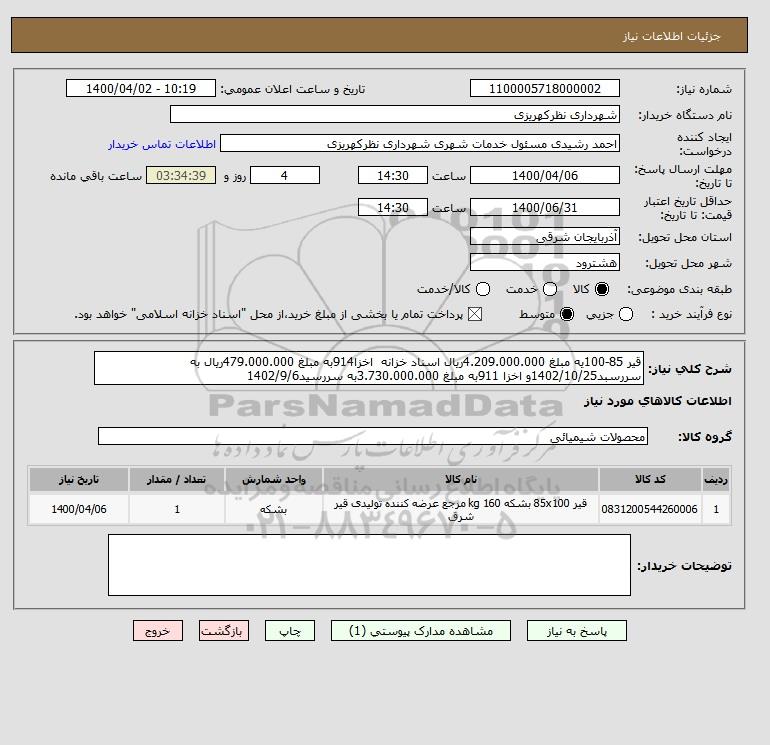Click the price validity time field 14:30
This screenshot has width=770, height=745.
[x=393, y=207]
